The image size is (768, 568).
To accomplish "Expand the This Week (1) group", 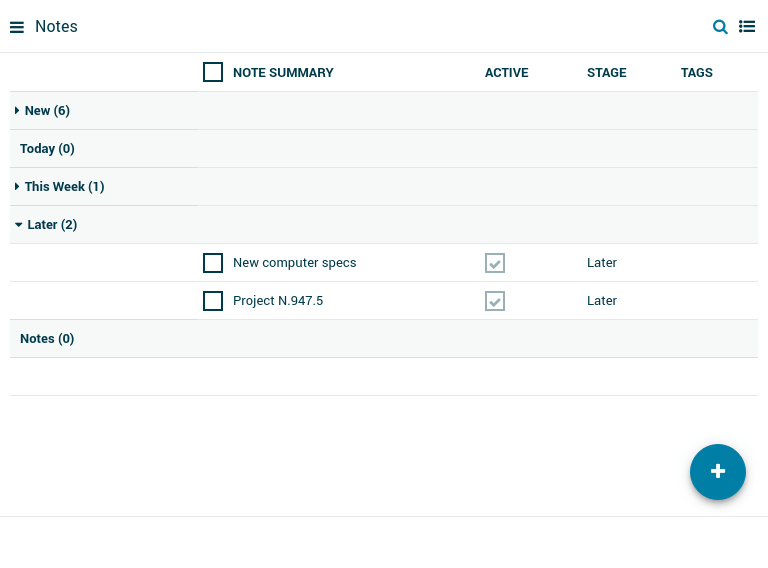I will pos(63,187).
